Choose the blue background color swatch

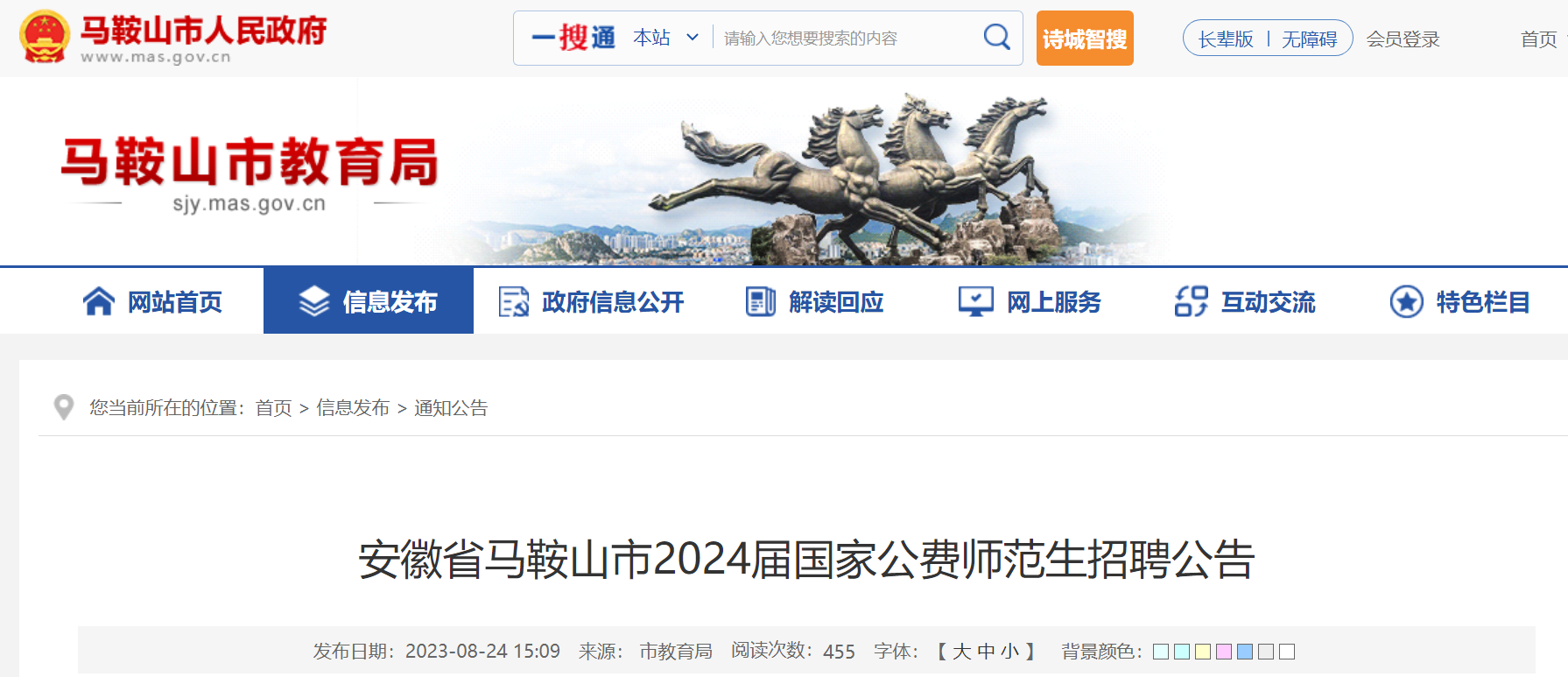click(x=1245, y=652)
